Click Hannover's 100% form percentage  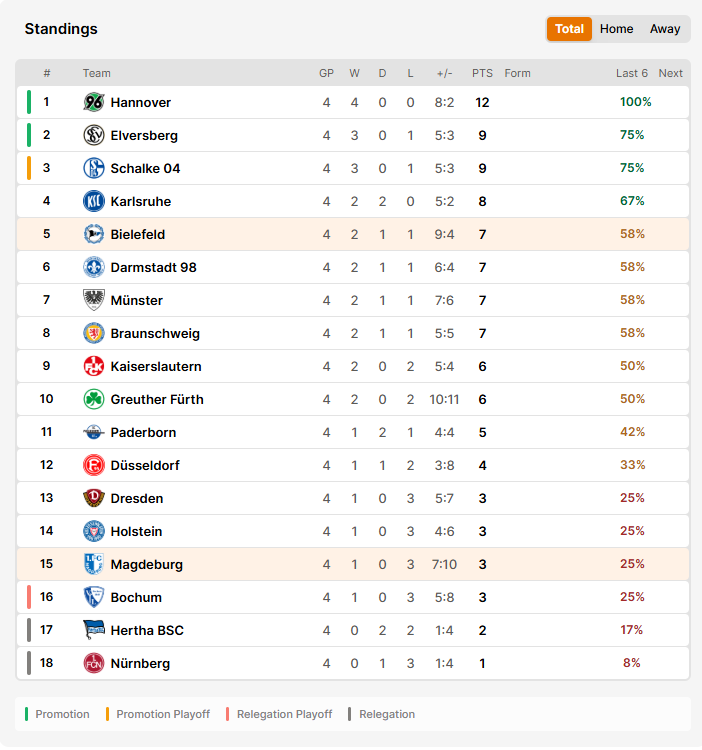click(x=636, y=102)
